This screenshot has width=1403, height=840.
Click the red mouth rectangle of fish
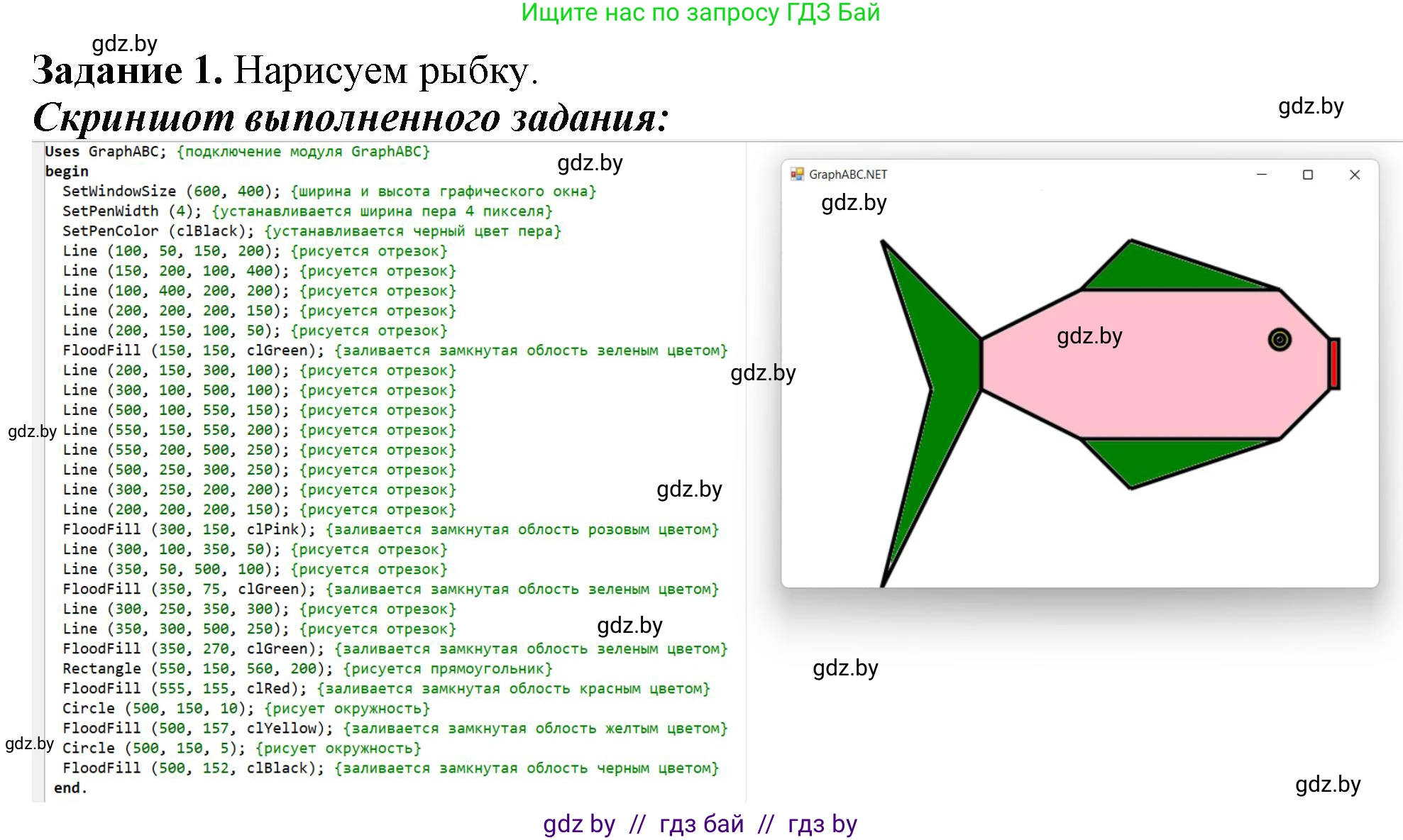1333,364
